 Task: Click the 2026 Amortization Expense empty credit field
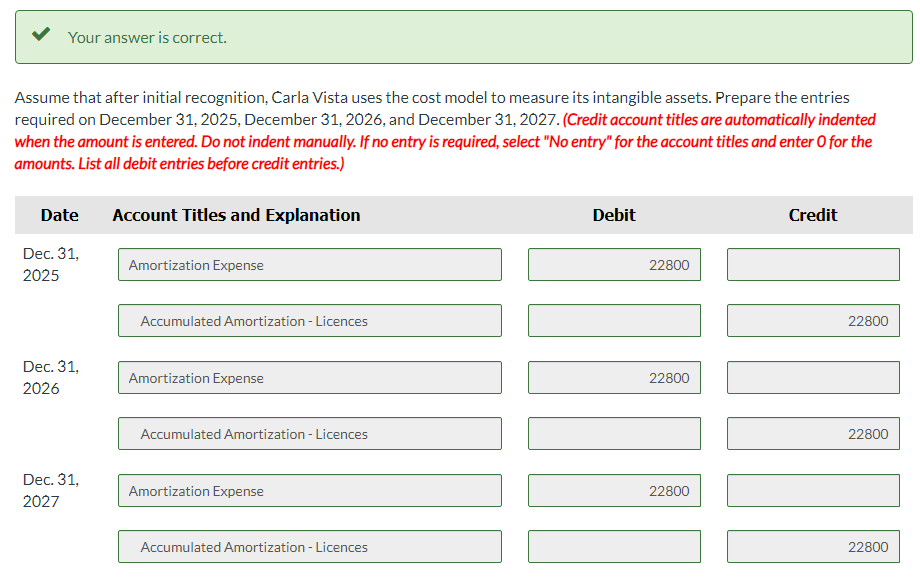click(813, 378)
